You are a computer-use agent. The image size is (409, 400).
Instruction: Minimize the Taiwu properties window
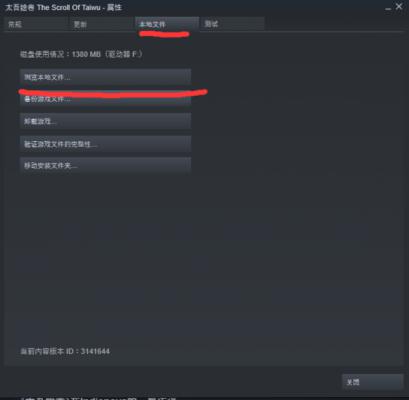[x=388, y=8]
